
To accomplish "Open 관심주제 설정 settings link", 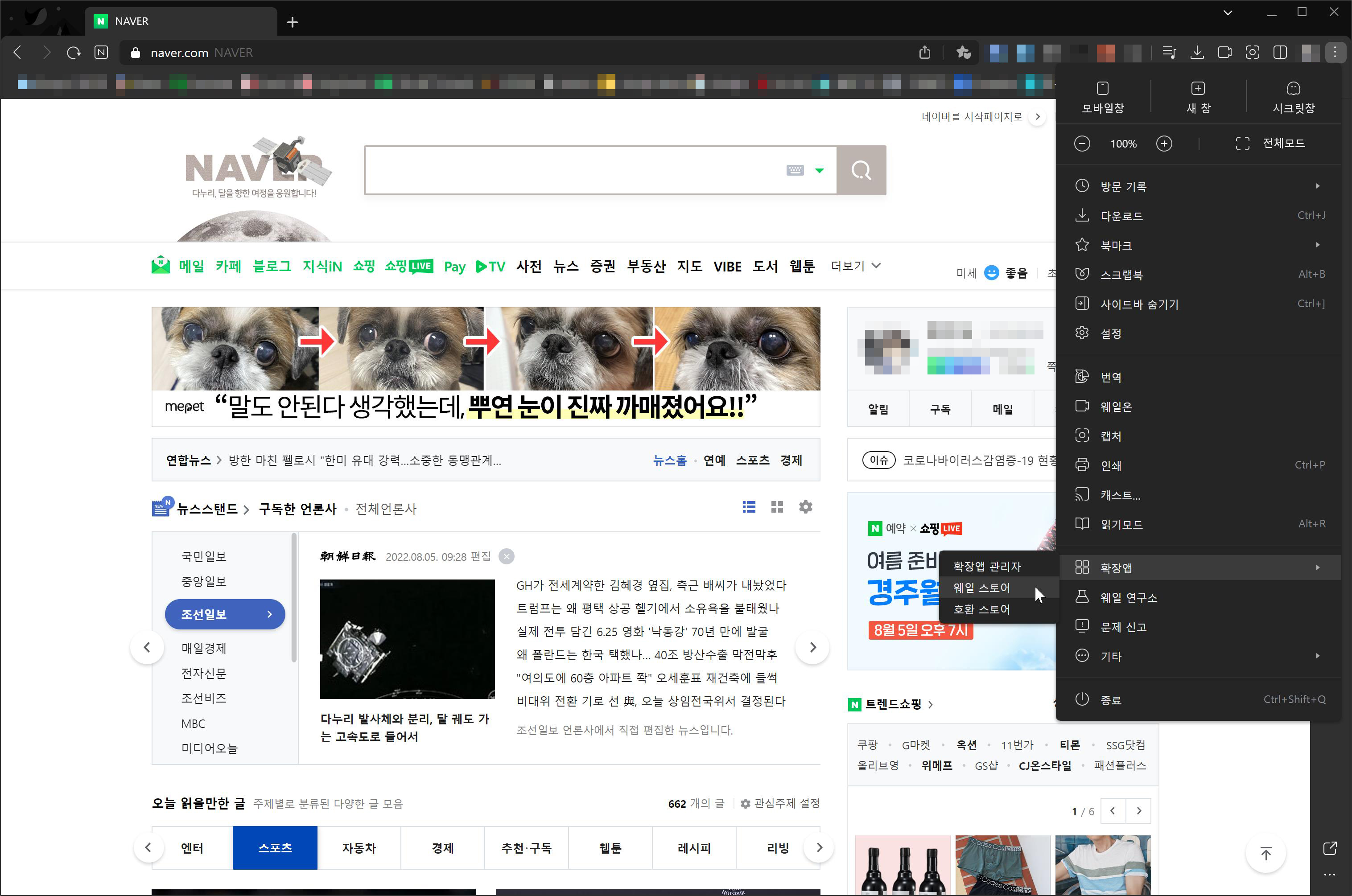I will coord(780,803).
